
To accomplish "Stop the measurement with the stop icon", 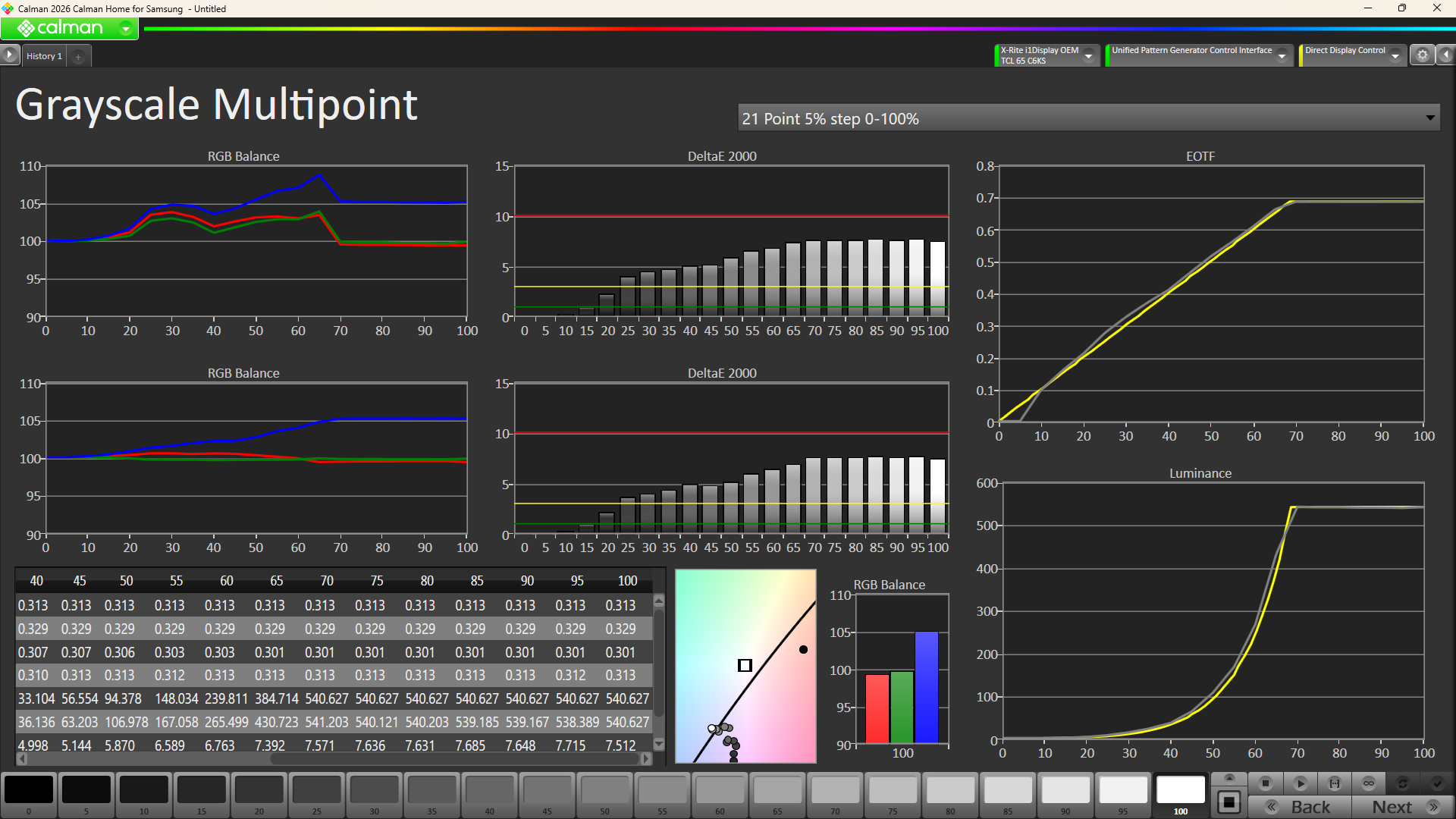I will click(x=1265, y=783).
